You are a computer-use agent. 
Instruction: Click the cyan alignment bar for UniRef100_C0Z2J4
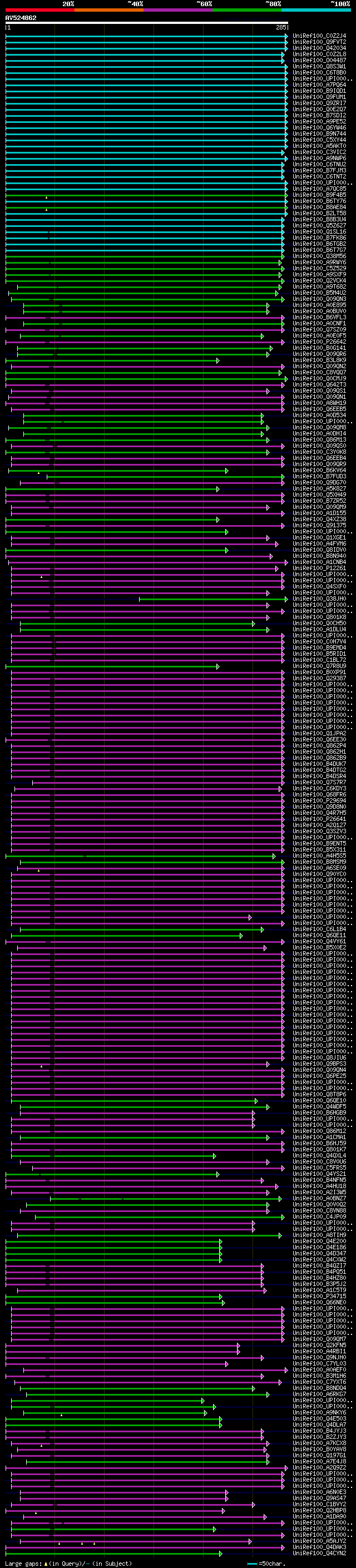[x=147, y=36]
